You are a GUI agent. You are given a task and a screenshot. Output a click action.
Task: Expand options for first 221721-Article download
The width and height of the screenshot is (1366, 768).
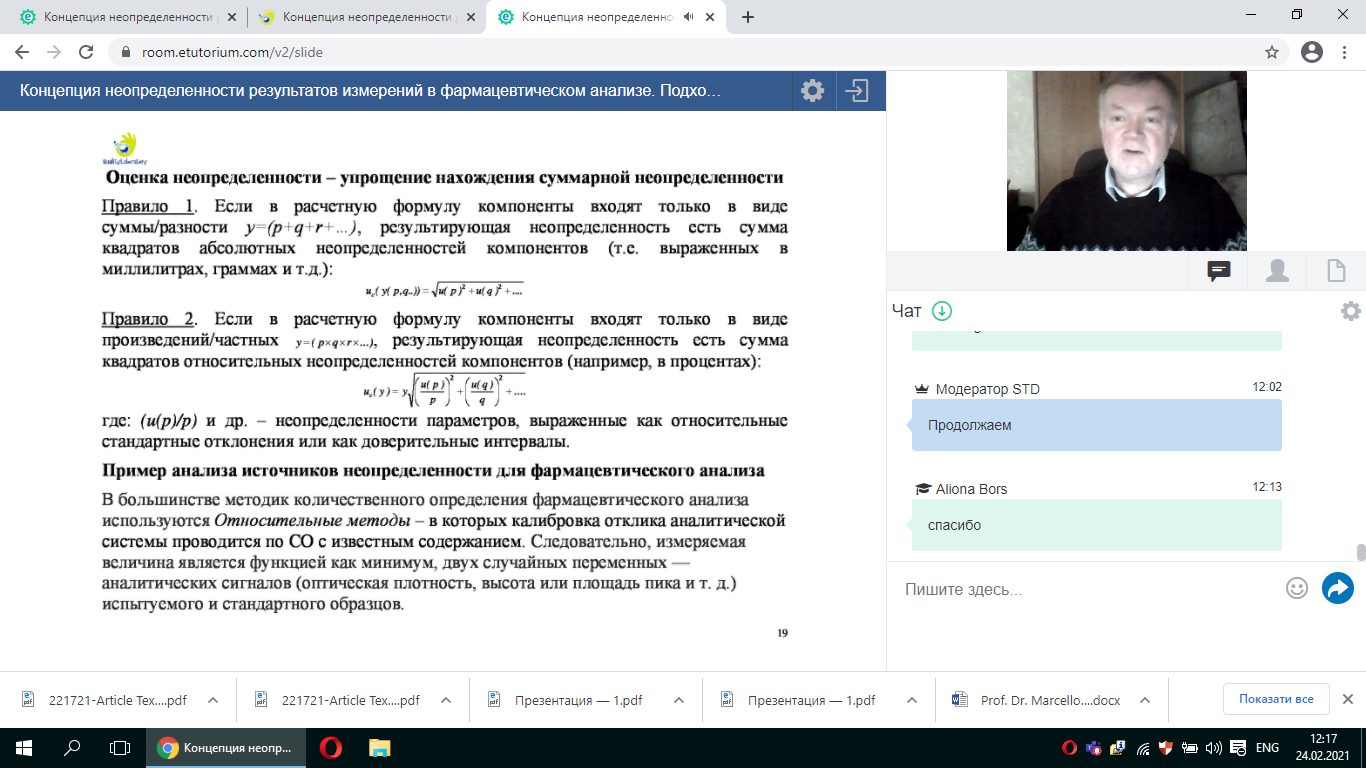coord(212,700)
